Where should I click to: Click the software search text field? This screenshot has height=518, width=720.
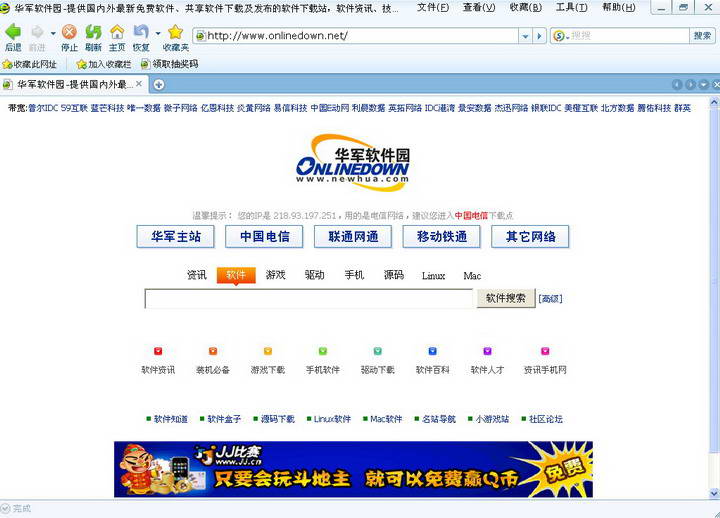point(309,298)
